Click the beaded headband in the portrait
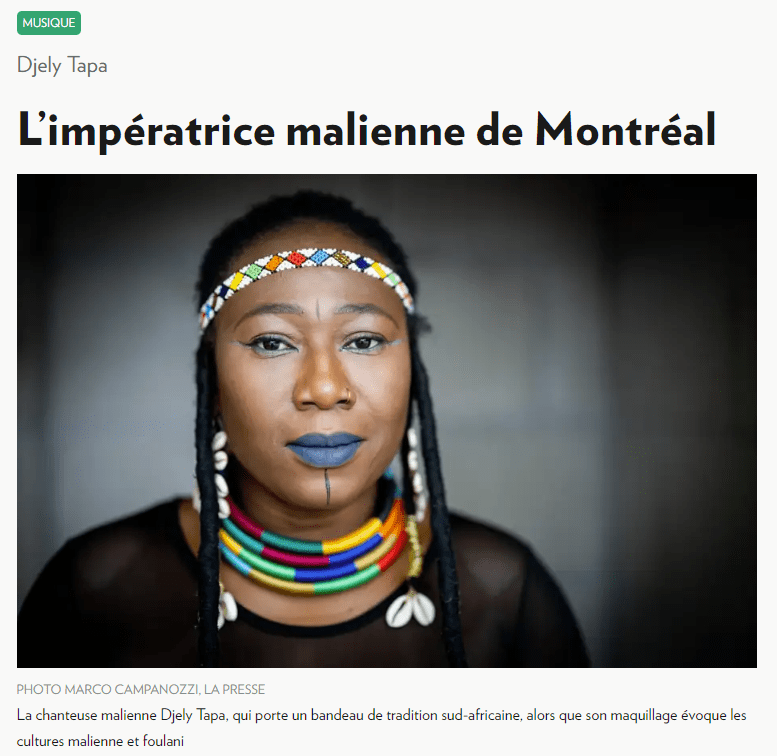 click(x=306, y=281)
